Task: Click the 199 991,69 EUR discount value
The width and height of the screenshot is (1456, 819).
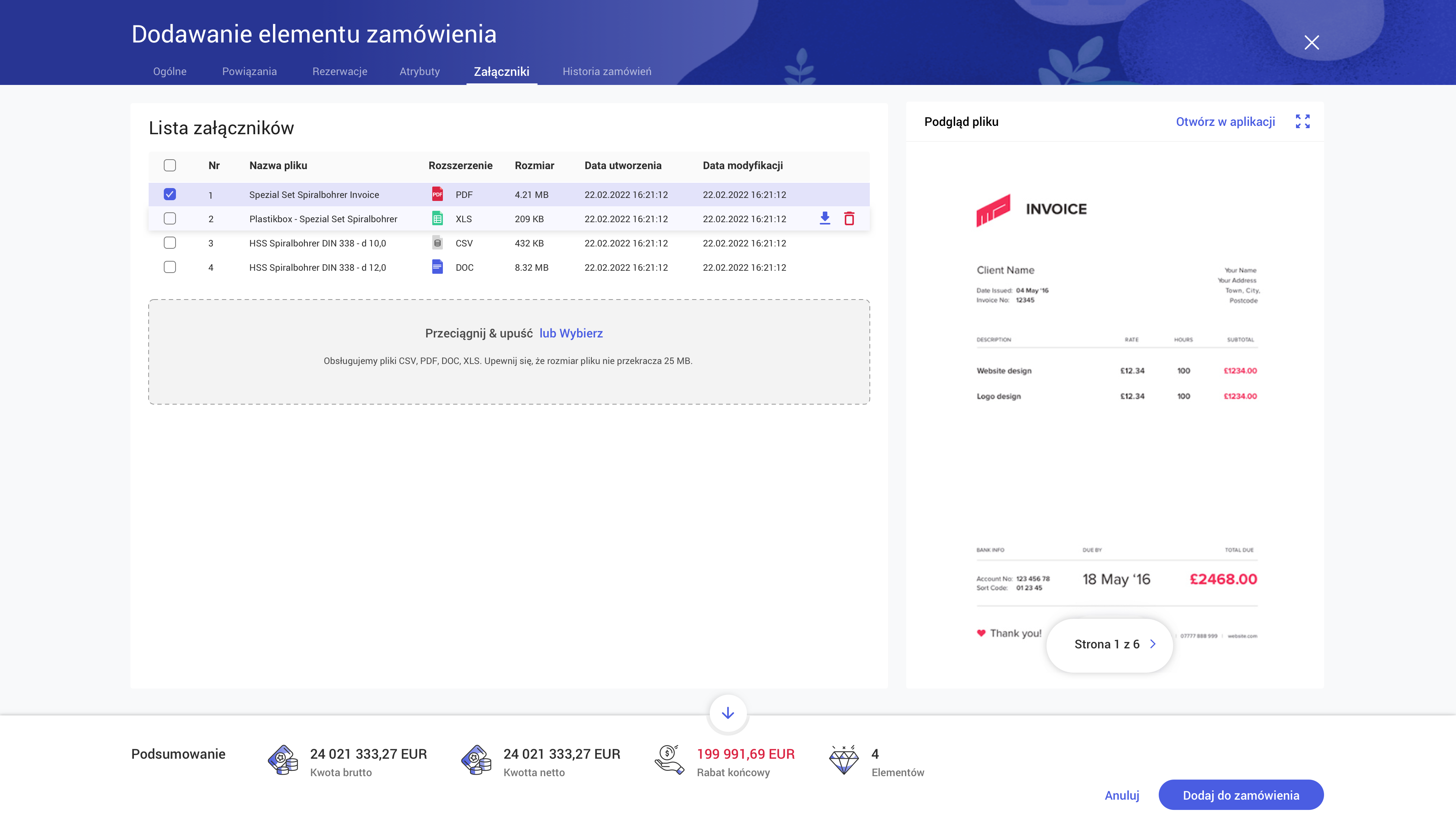Action: click(745, 754)
